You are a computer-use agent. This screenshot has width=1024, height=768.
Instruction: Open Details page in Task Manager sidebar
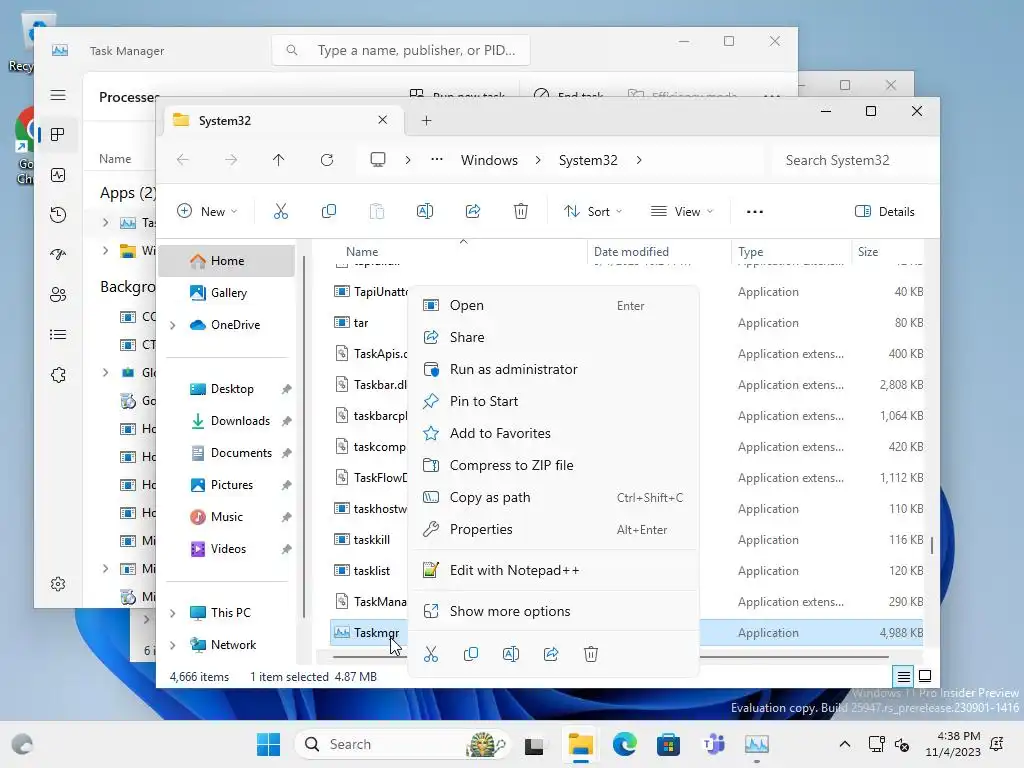pyautogui.click(x=58, y=335)
